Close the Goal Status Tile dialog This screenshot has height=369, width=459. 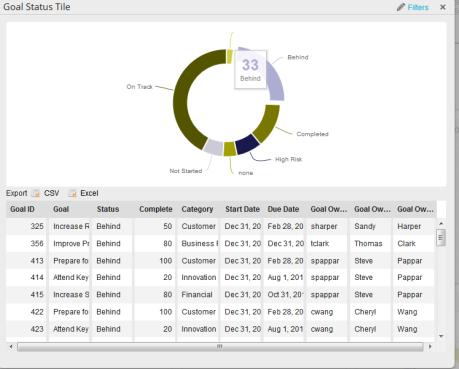click(x=443, y=7)
